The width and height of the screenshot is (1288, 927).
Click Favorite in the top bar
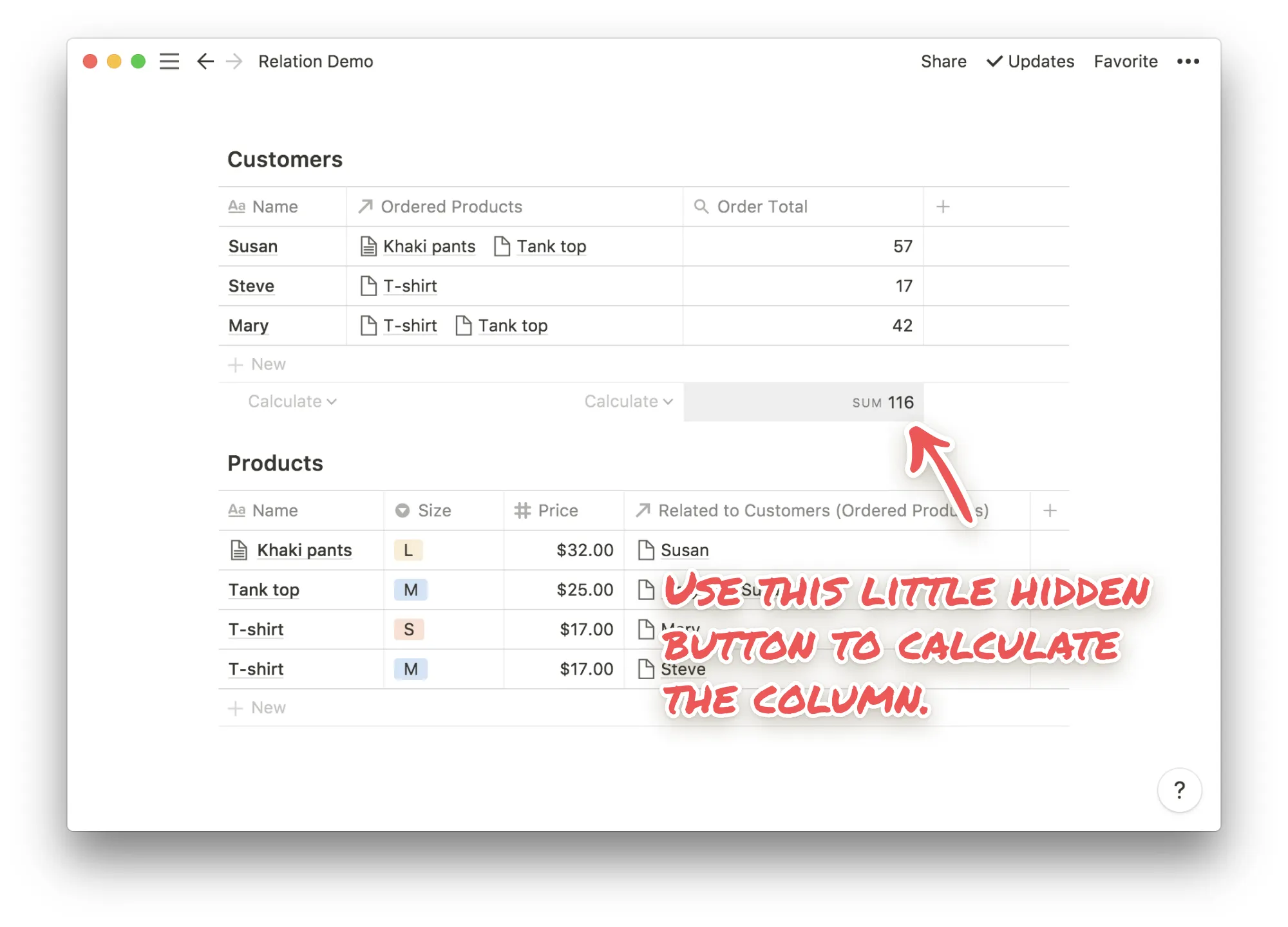(1125, 61)
